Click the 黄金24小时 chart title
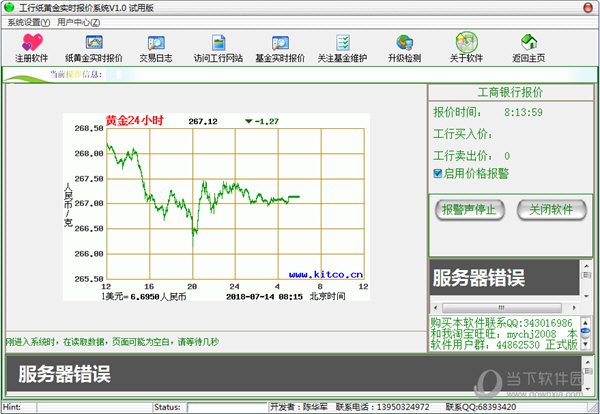Image resolution: width=600 pixels, height=414 pixels. pos(135,121)
